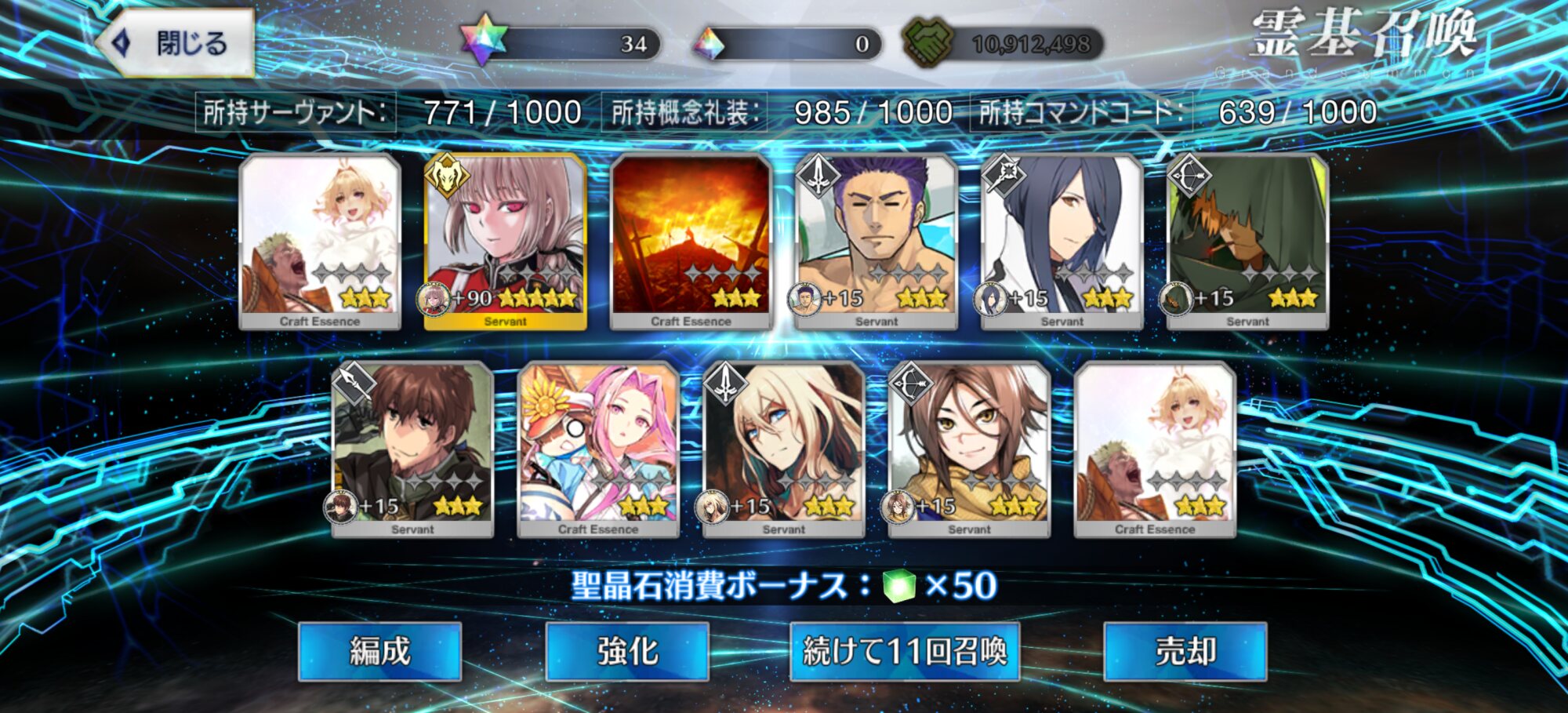
Task: Select the 5-star red uniform Berserker servant card
Action: pos(505,242)
